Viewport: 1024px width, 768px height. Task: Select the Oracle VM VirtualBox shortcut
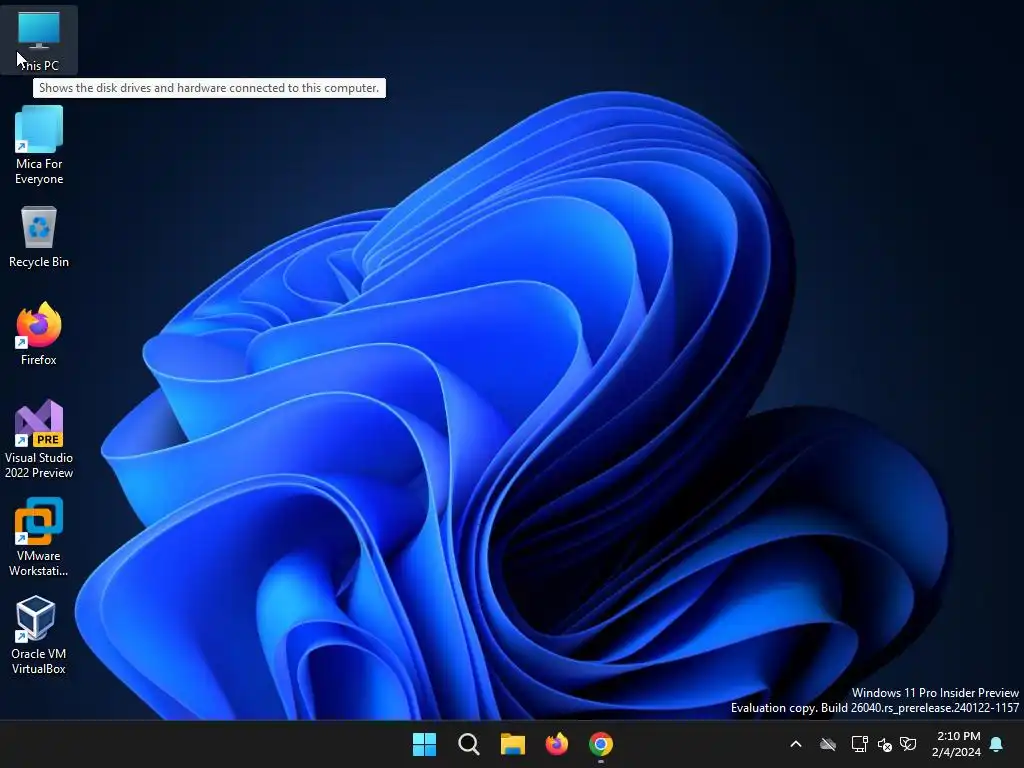coord(39,635)
